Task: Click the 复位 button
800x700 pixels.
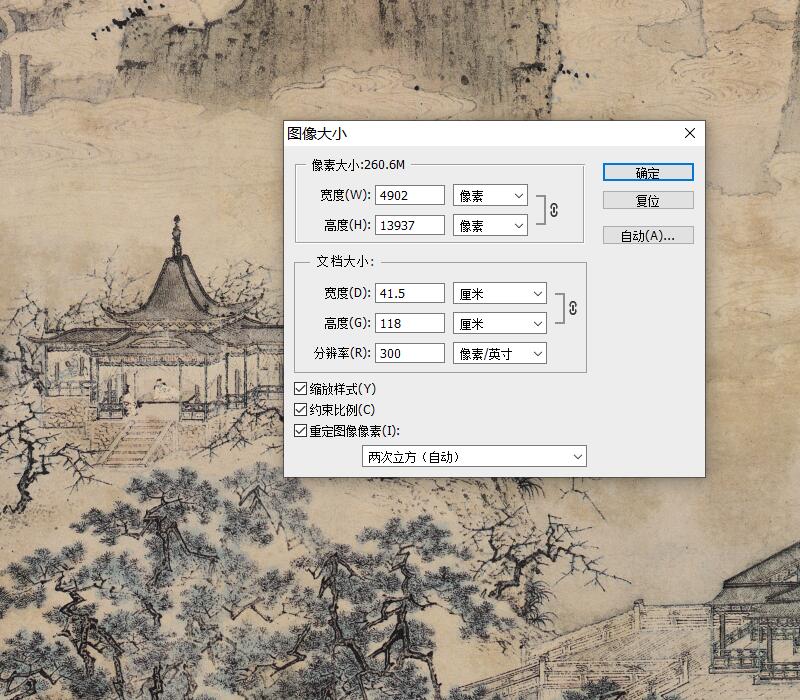Action: 648,201
